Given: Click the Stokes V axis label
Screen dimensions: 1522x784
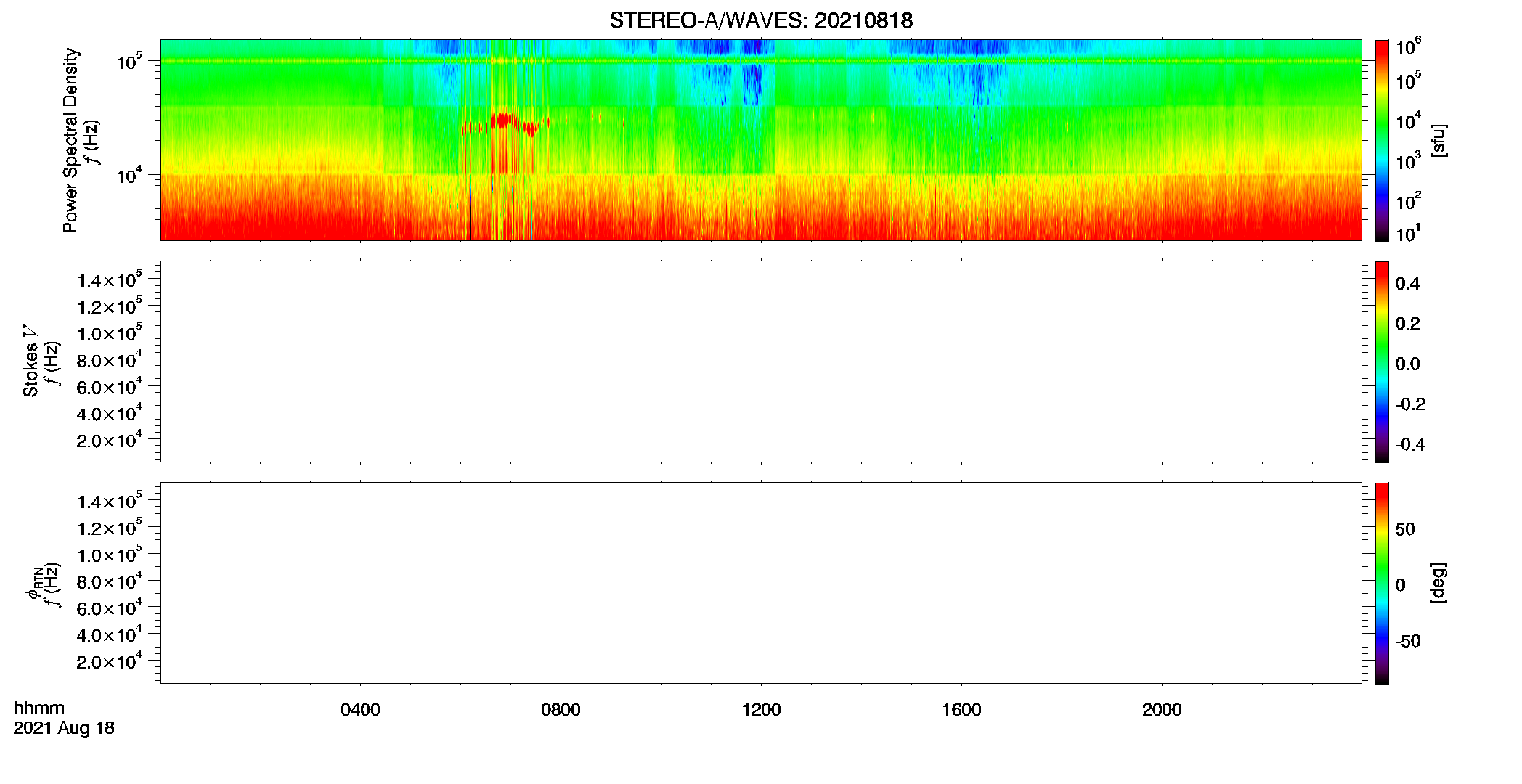Looking at the screenshot, I should click(30, 361).
